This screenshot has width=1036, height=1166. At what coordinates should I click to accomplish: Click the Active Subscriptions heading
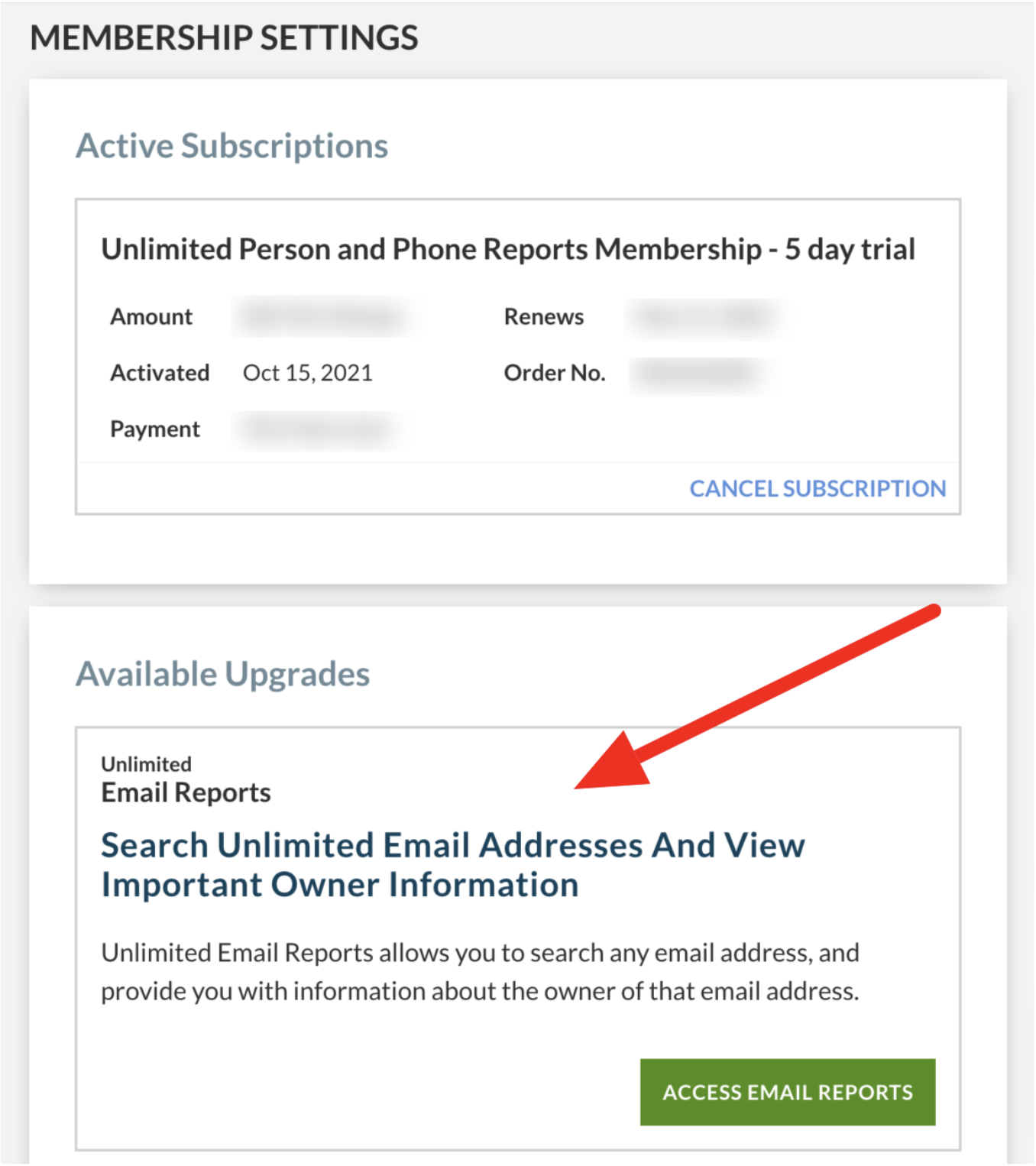coord(231,145)
